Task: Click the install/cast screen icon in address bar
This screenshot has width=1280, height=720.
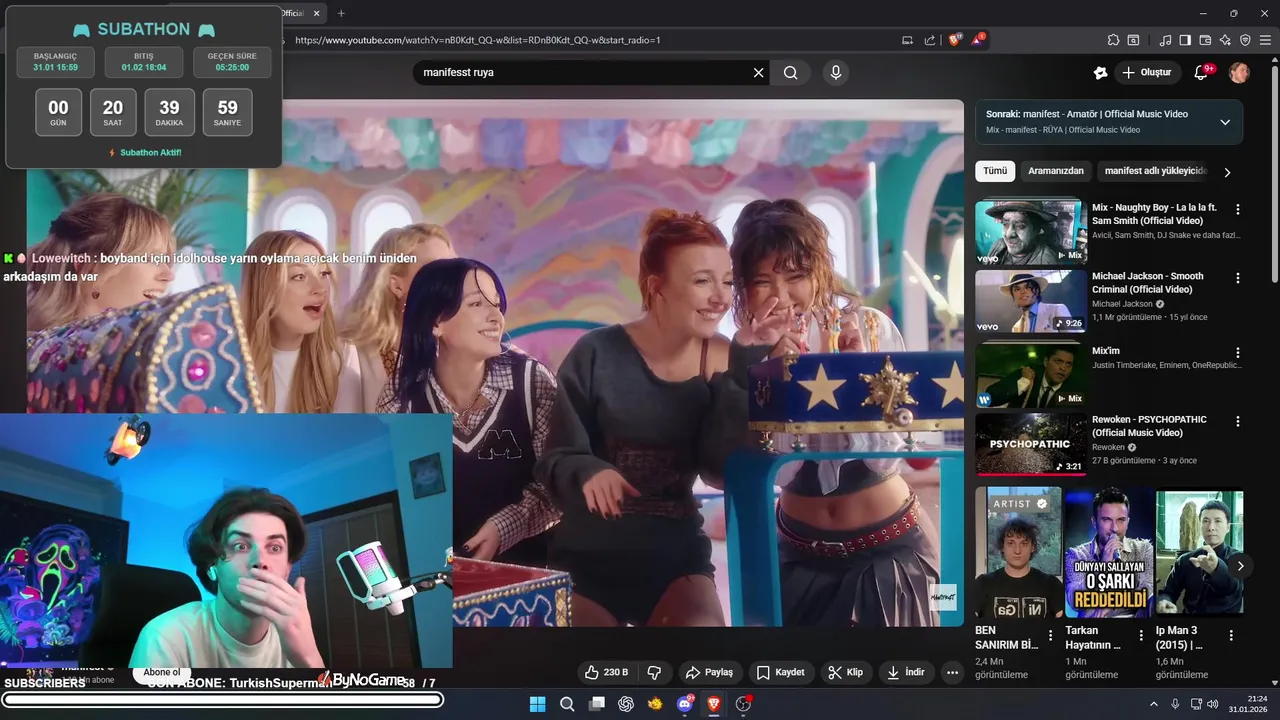Action: click(x=908, y=40)
